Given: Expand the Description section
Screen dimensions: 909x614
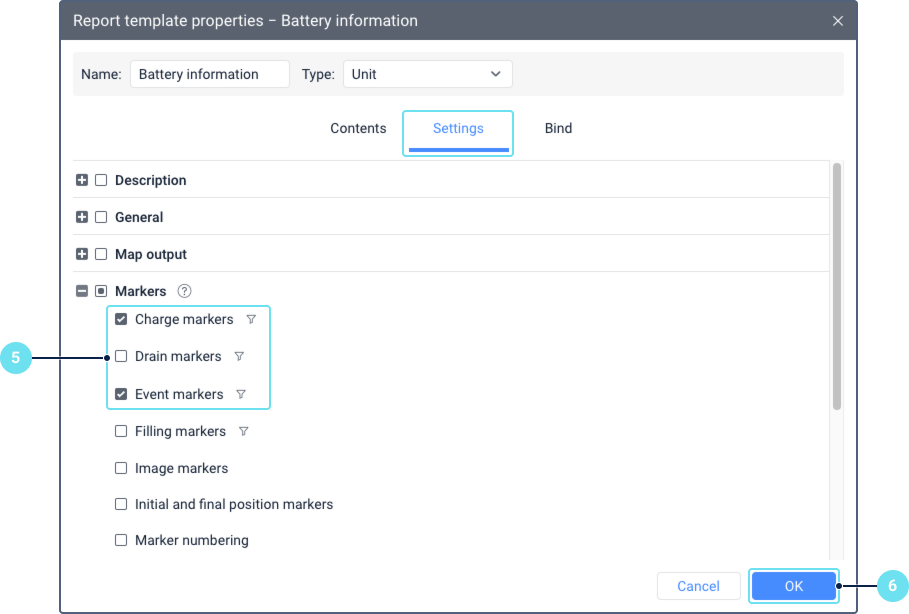Looking at the screenshot, I should 82,181.
